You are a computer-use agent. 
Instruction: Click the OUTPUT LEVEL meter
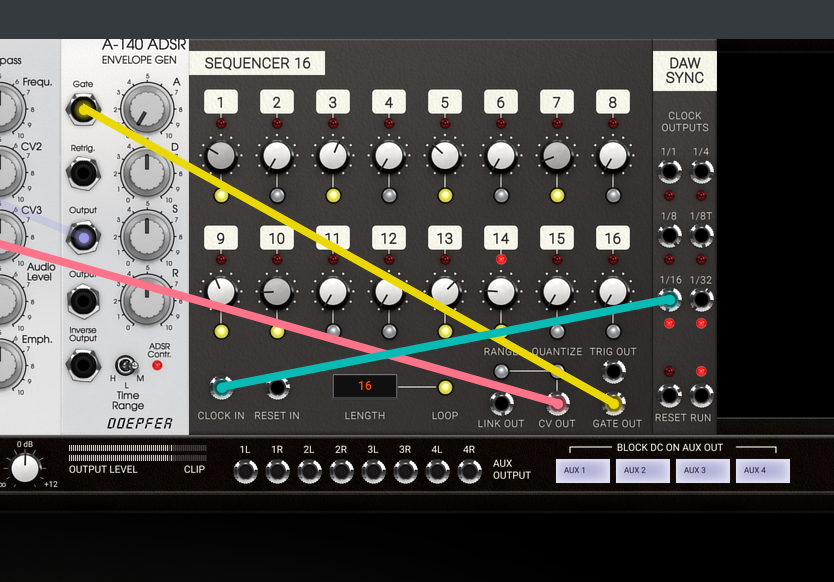[x=137, y=453]
